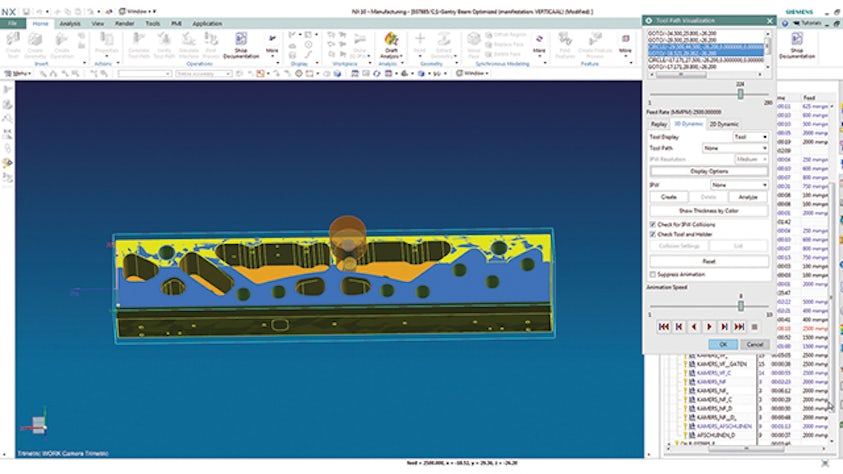
Task: Open the right-side Shop Documentation icon
Action: (x=797, y=46)
